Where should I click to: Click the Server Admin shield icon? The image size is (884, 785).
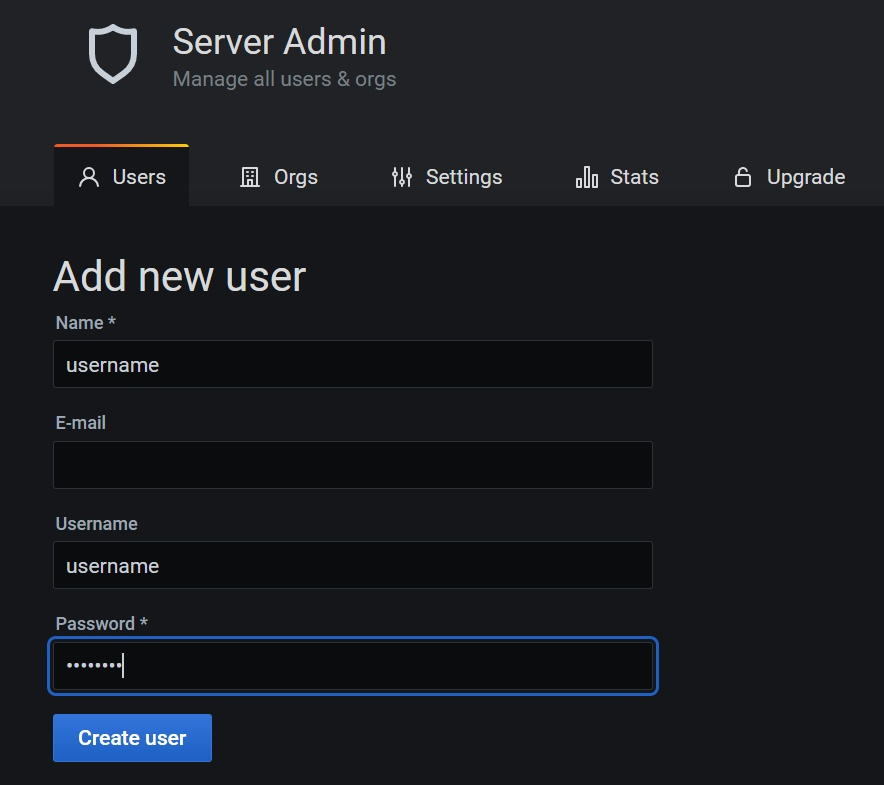click(x=113, y=54)
